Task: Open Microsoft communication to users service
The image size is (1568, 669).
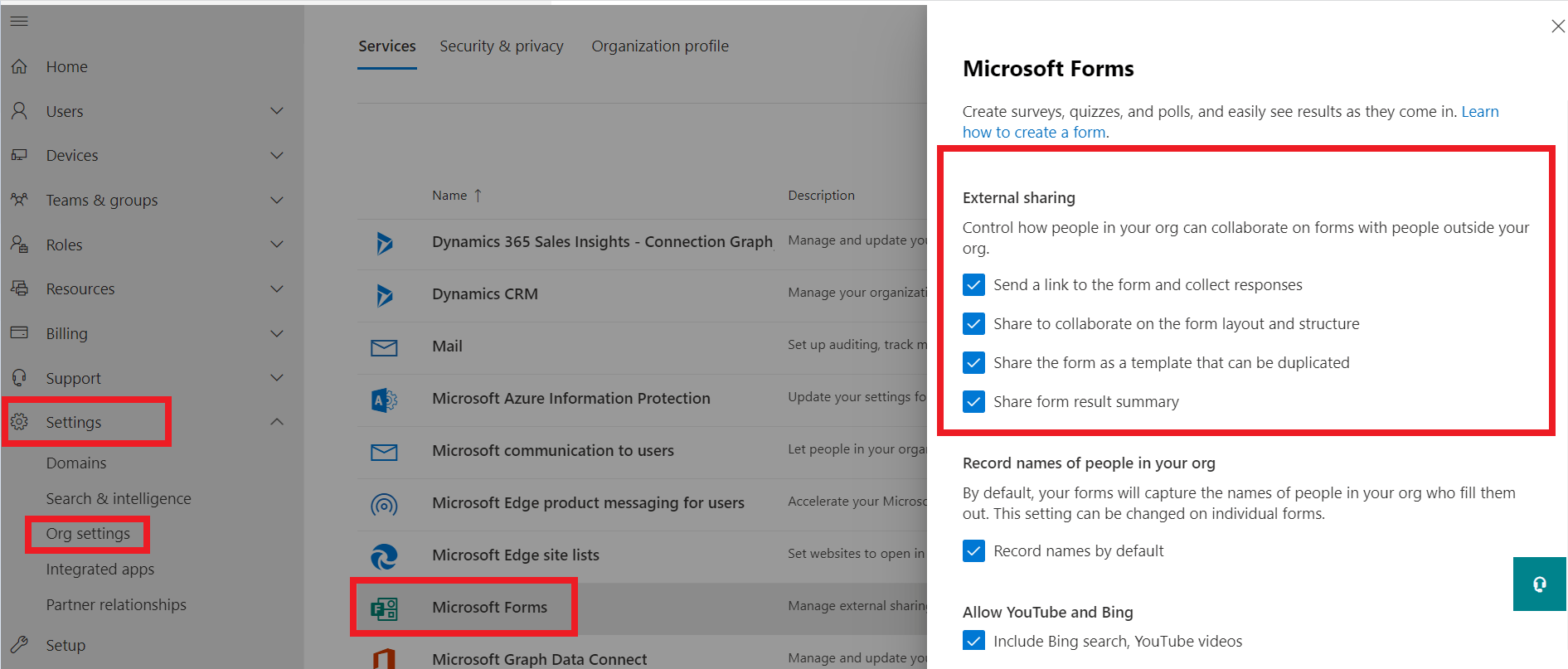Action: click(553, 451)
